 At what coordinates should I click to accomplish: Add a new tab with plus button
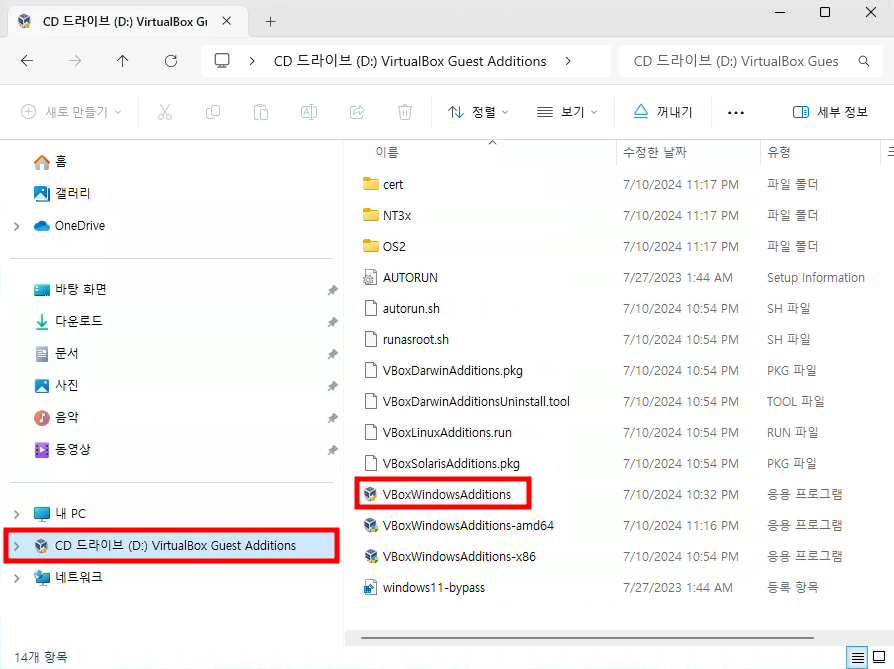pyautogui.click(x=270, y=22)
